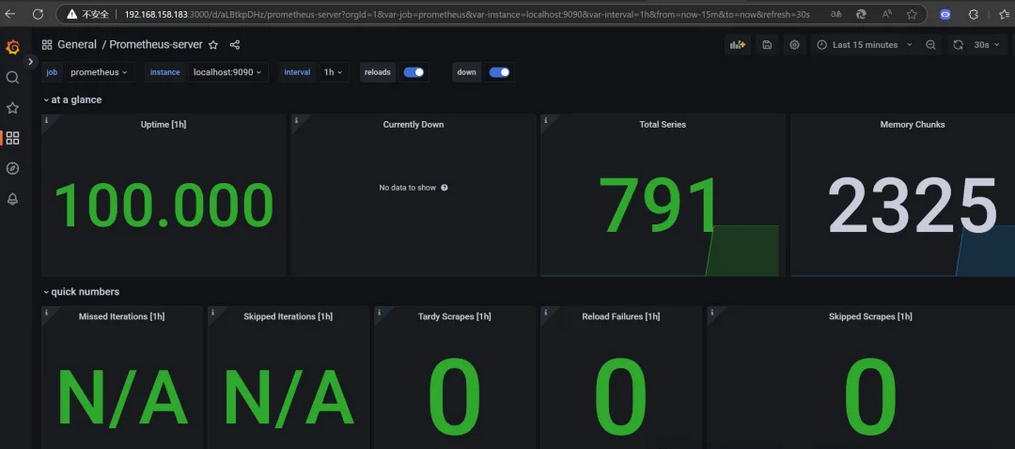1015x449 pixels.
Task: Click info icon on Tardy Scrapes panel
Action: [379, 312]
